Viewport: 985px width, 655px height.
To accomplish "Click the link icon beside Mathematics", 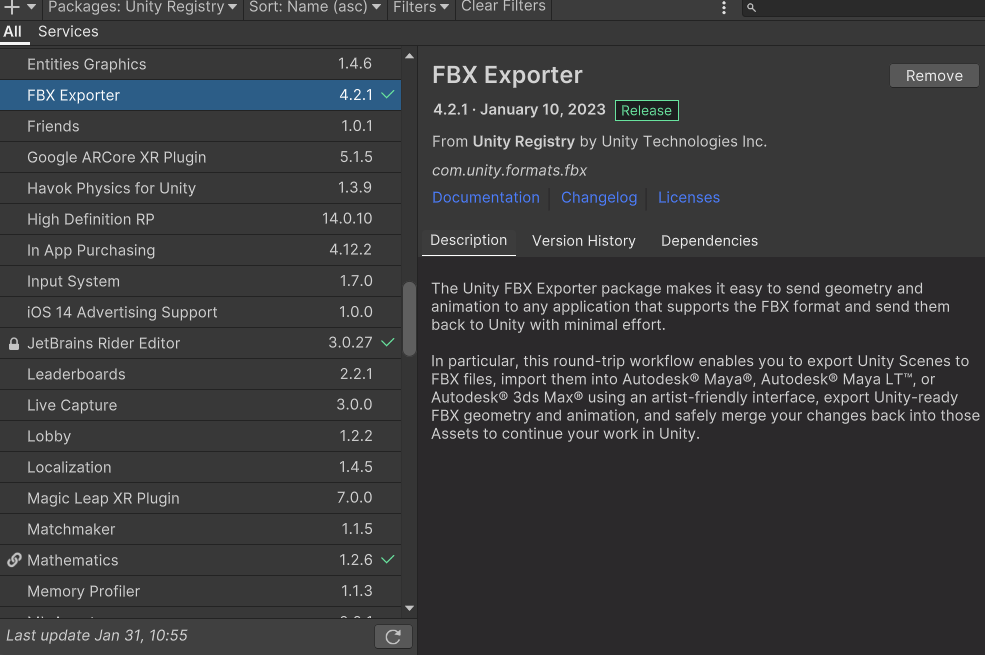I will click(14, 560).
